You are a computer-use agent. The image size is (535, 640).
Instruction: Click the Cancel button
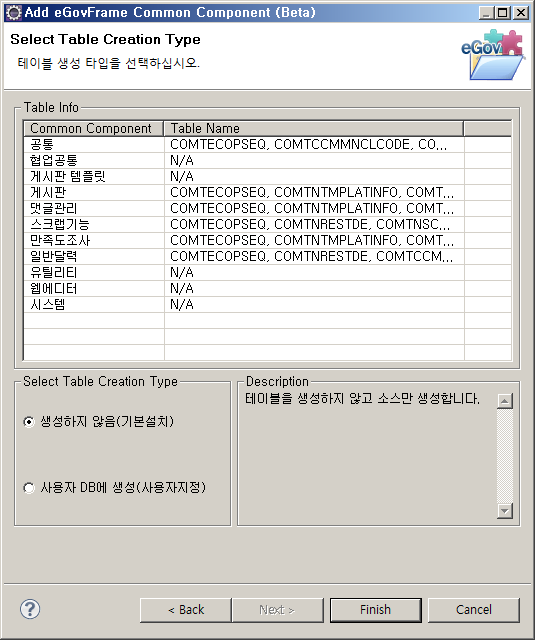click(x=474, y=610)
